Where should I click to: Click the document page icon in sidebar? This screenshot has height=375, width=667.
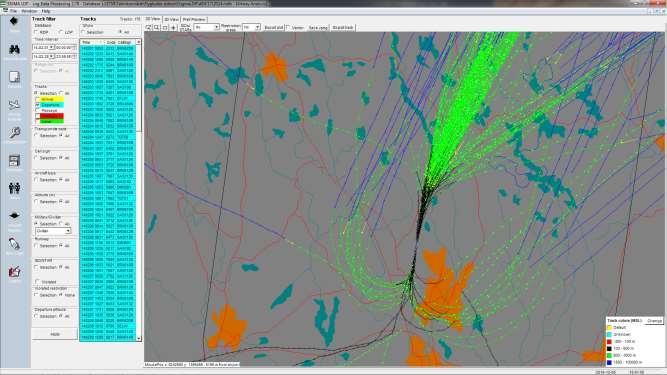coord(14,77)
